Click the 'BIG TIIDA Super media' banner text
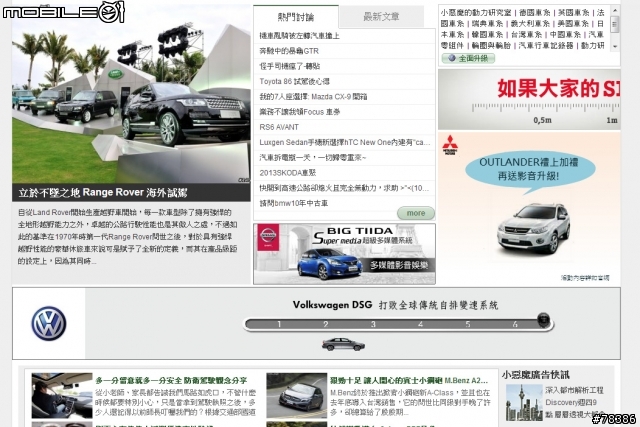 (x=362, y=236)
